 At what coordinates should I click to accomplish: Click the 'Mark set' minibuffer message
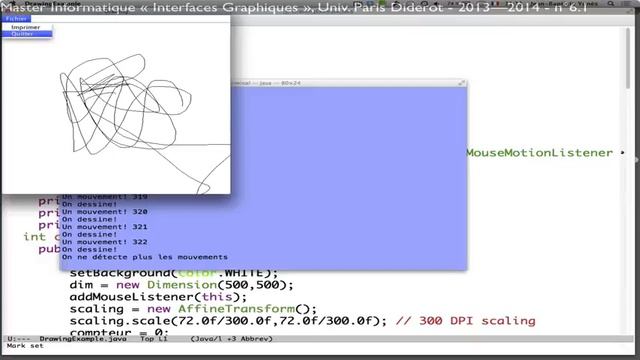pos(25,346)
